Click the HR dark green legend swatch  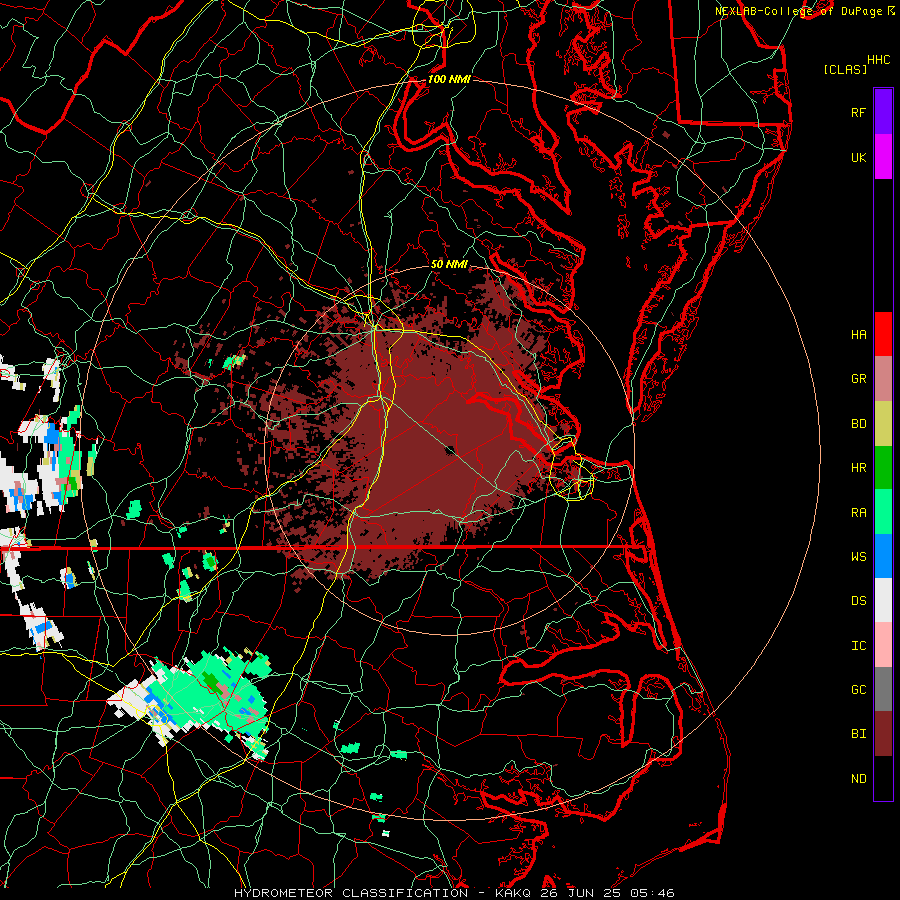[x=883, y=468]
